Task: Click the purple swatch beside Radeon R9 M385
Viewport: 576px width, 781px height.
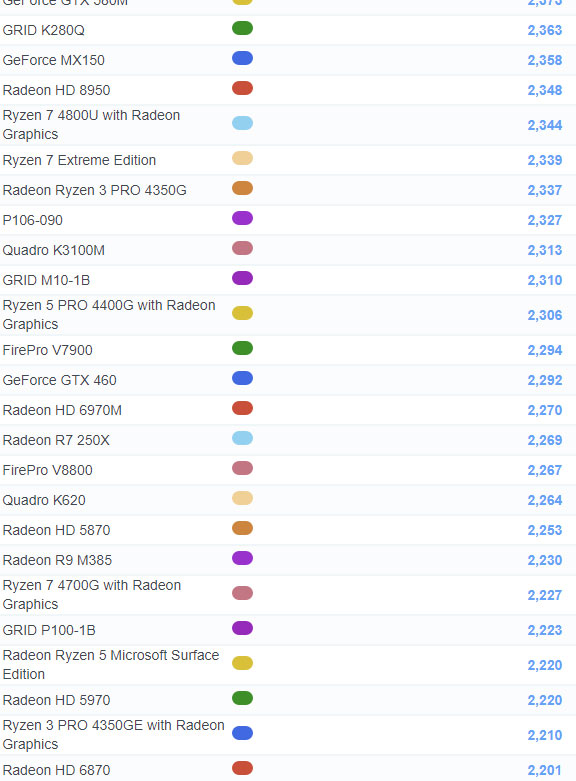Action: point(242,558)
